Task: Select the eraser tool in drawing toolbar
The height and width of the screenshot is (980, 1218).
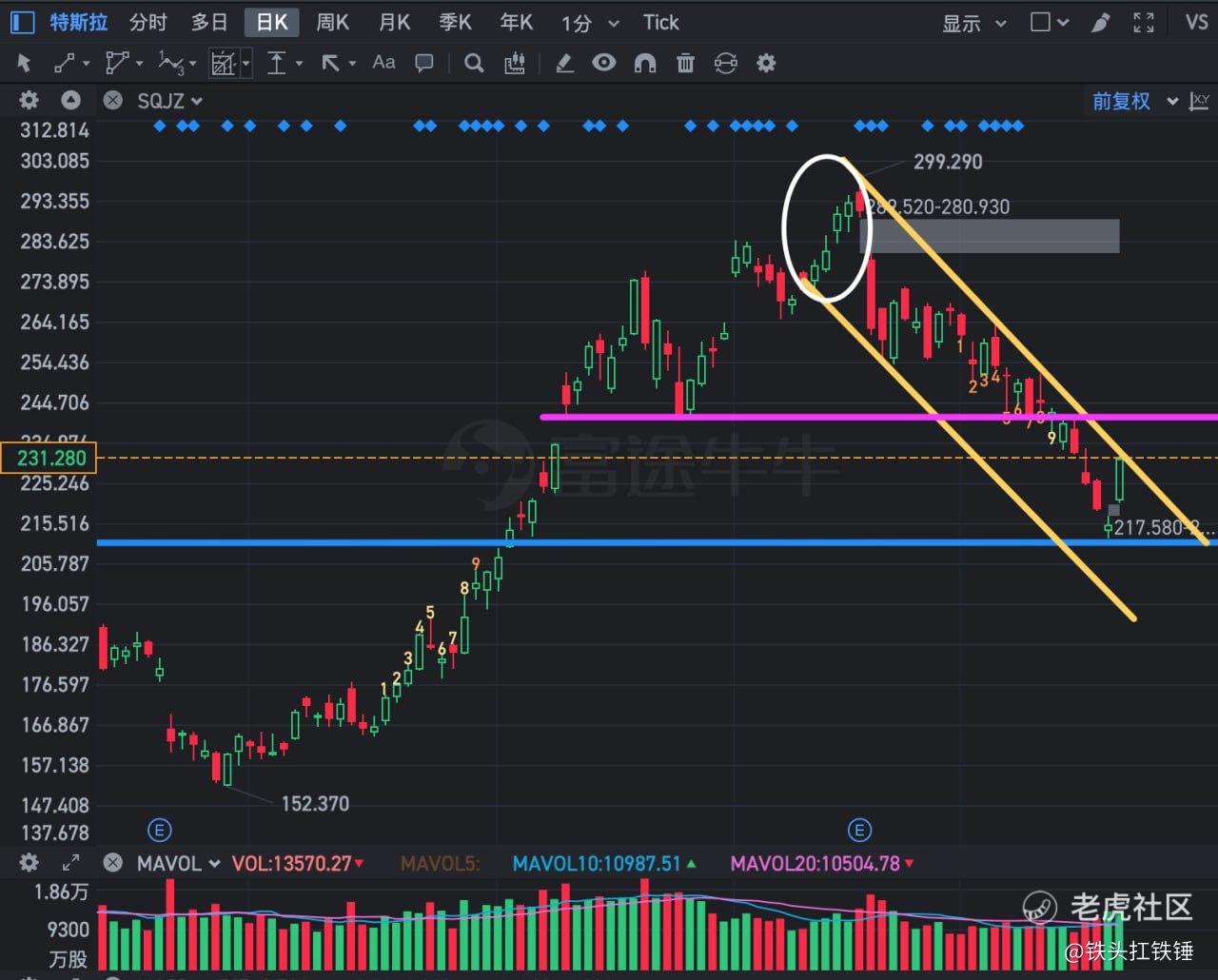Action: click(564, 64)
